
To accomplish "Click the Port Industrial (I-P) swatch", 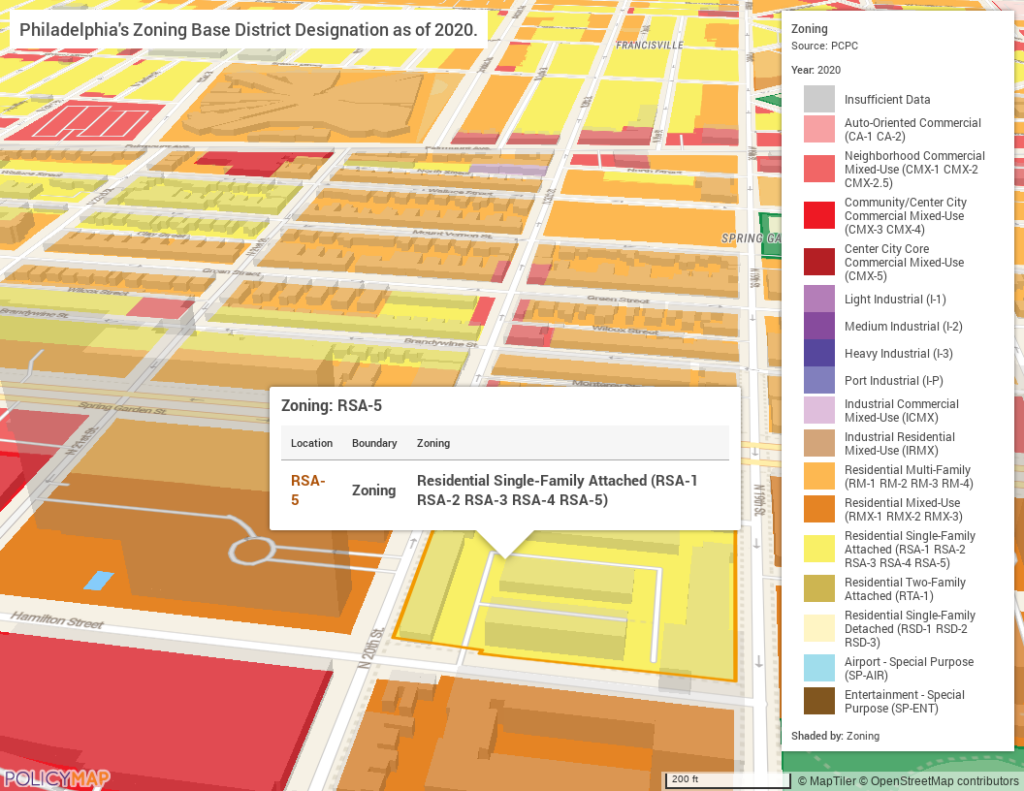I will [819, 380].
